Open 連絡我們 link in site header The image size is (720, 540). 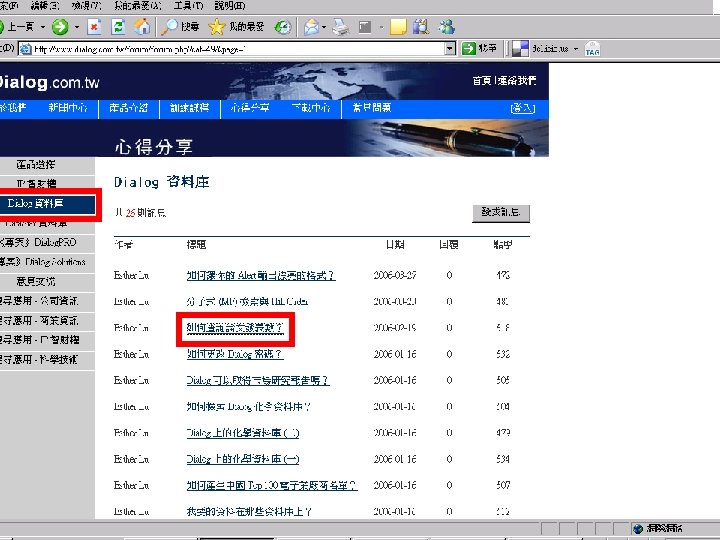coord(517,81)
